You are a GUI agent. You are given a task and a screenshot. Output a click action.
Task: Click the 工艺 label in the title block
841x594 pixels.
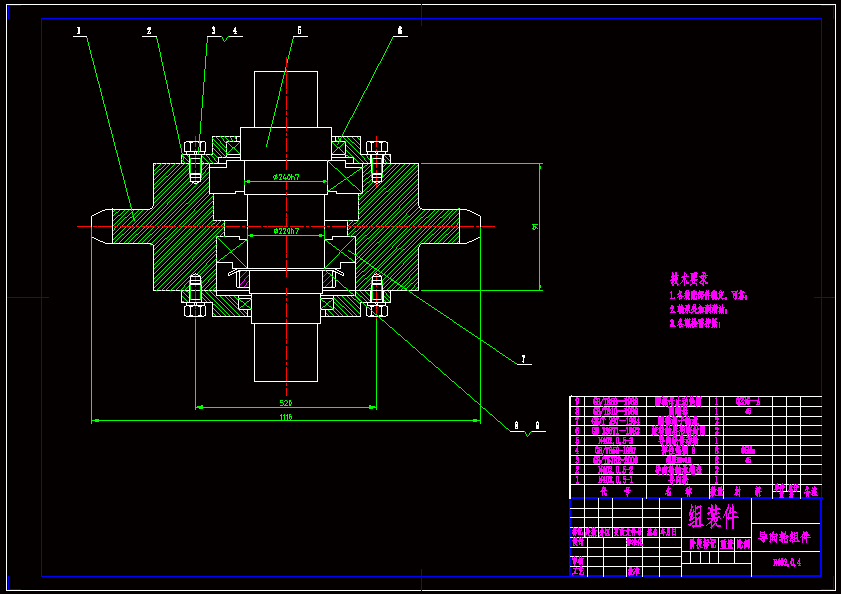tap(577, 571)
